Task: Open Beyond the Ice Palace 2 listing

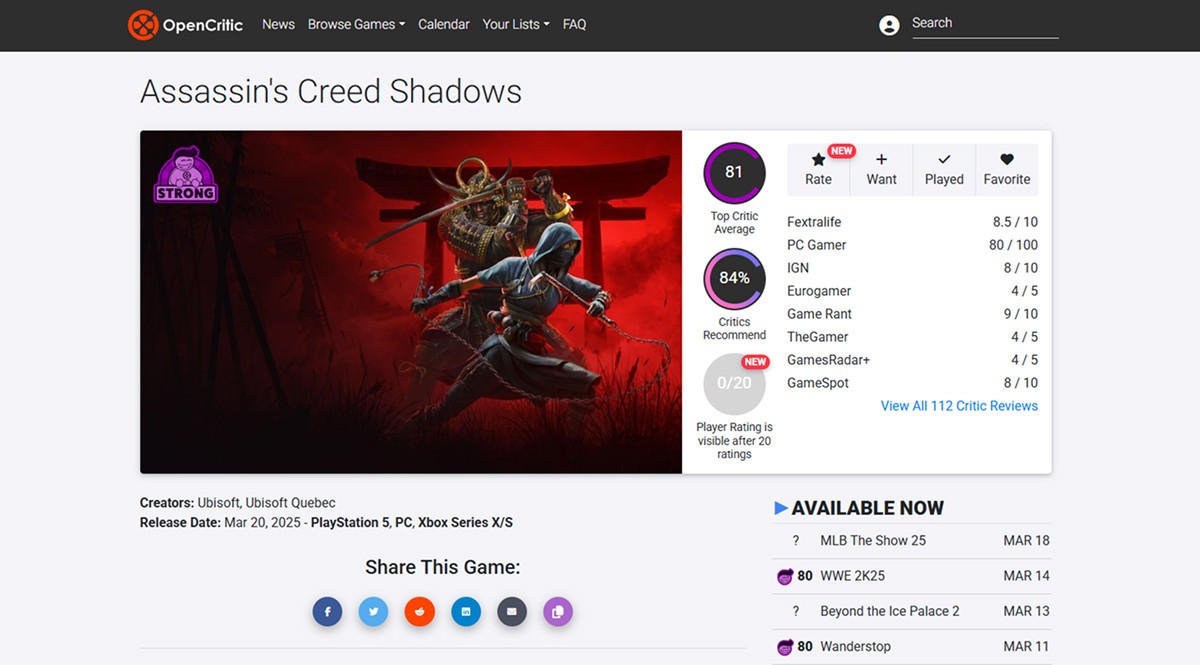Action: point(890,611)
